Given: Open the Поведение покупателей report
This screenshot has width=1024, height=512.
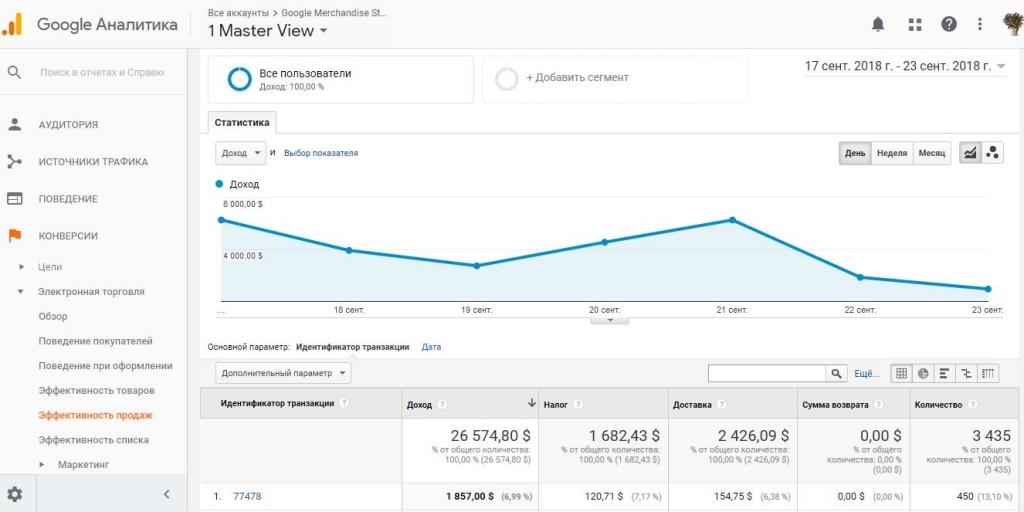Looking at the screenshot, I should click(95, 341).
